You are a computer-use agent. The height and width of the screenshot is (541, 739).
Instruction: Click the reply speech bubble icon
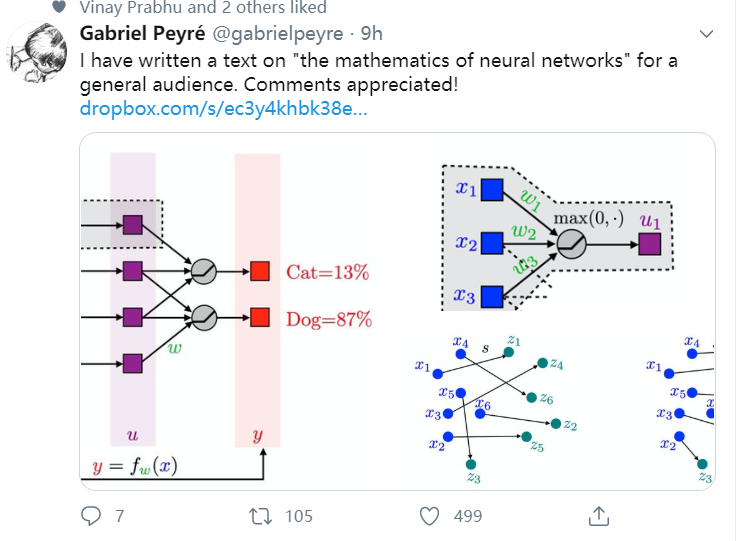[x=91, y=516]
